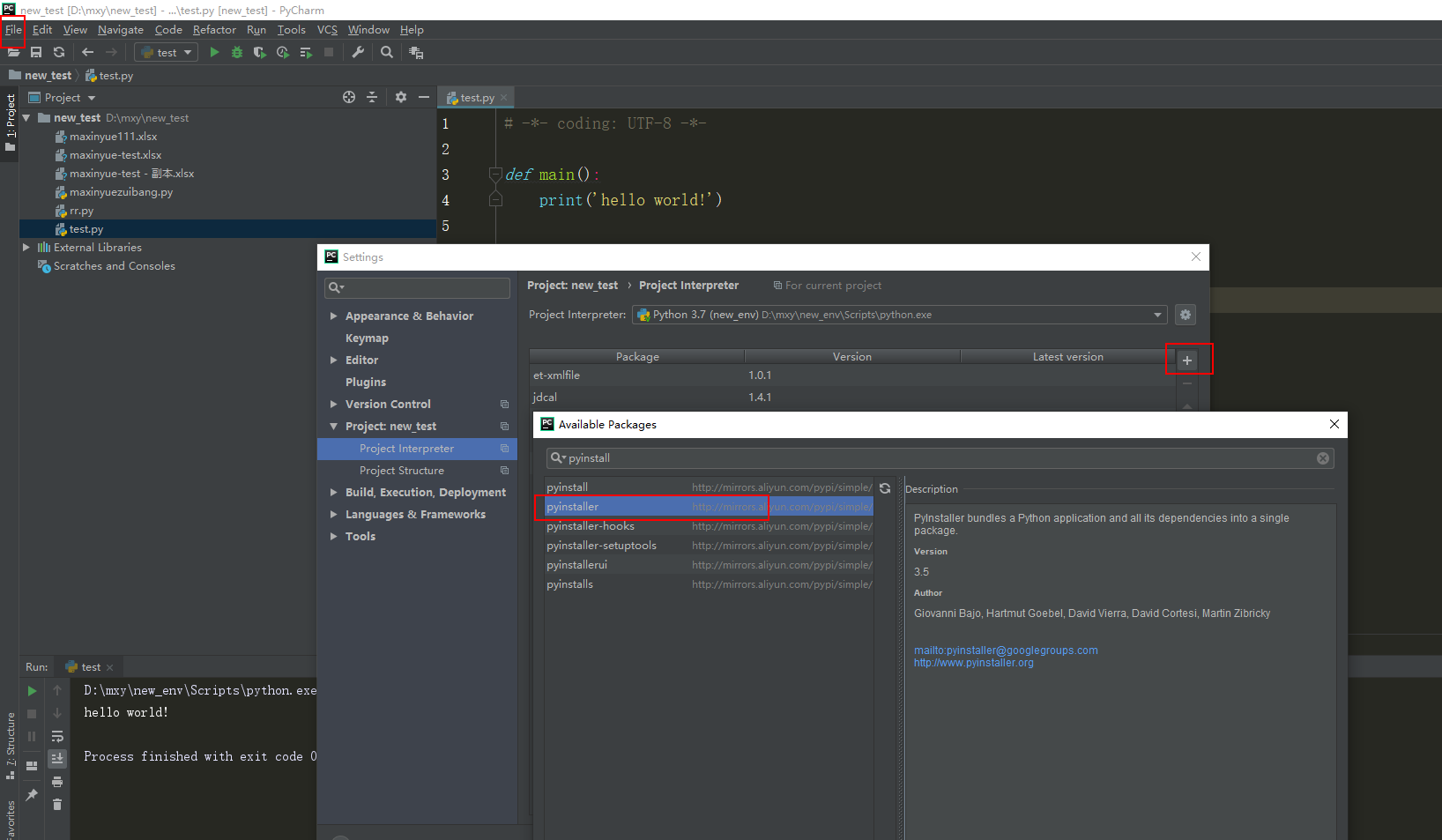The width and height of the screenshot is (1442, 840).
Task: Click the Available Packages search field
Action: (x=940, y=458)
